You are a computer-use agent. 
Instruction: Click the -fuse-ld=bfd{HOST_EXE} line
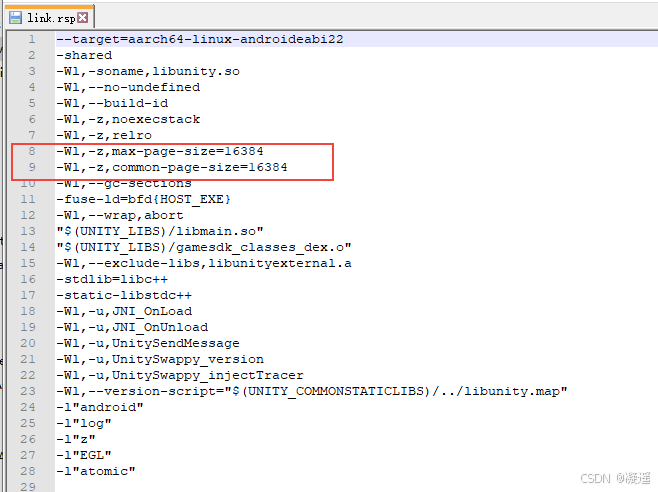click(x=144, y=199)
